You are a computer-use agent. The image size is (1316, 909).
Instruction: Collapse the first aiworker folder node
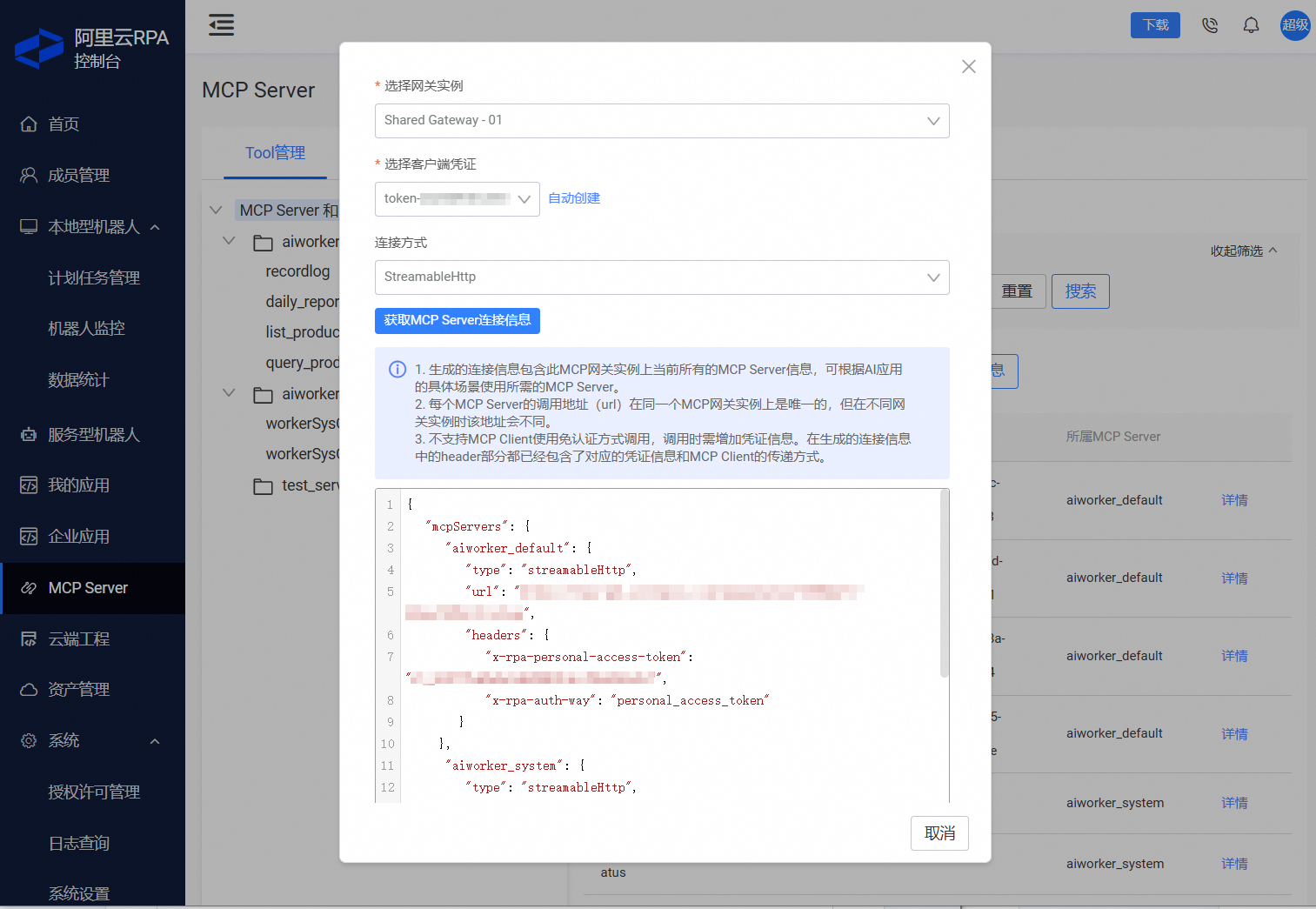pyautogui.click(x=229, y=240)
